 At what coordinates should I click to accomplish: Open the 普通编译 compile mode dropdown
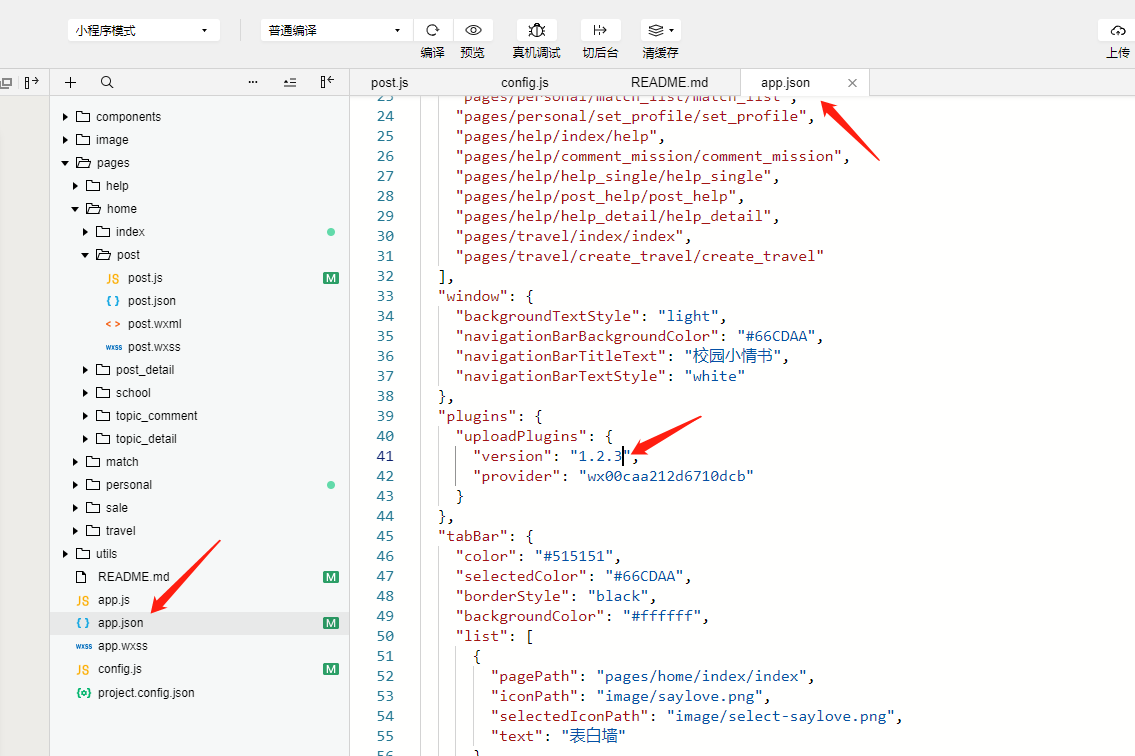point(336,30)
